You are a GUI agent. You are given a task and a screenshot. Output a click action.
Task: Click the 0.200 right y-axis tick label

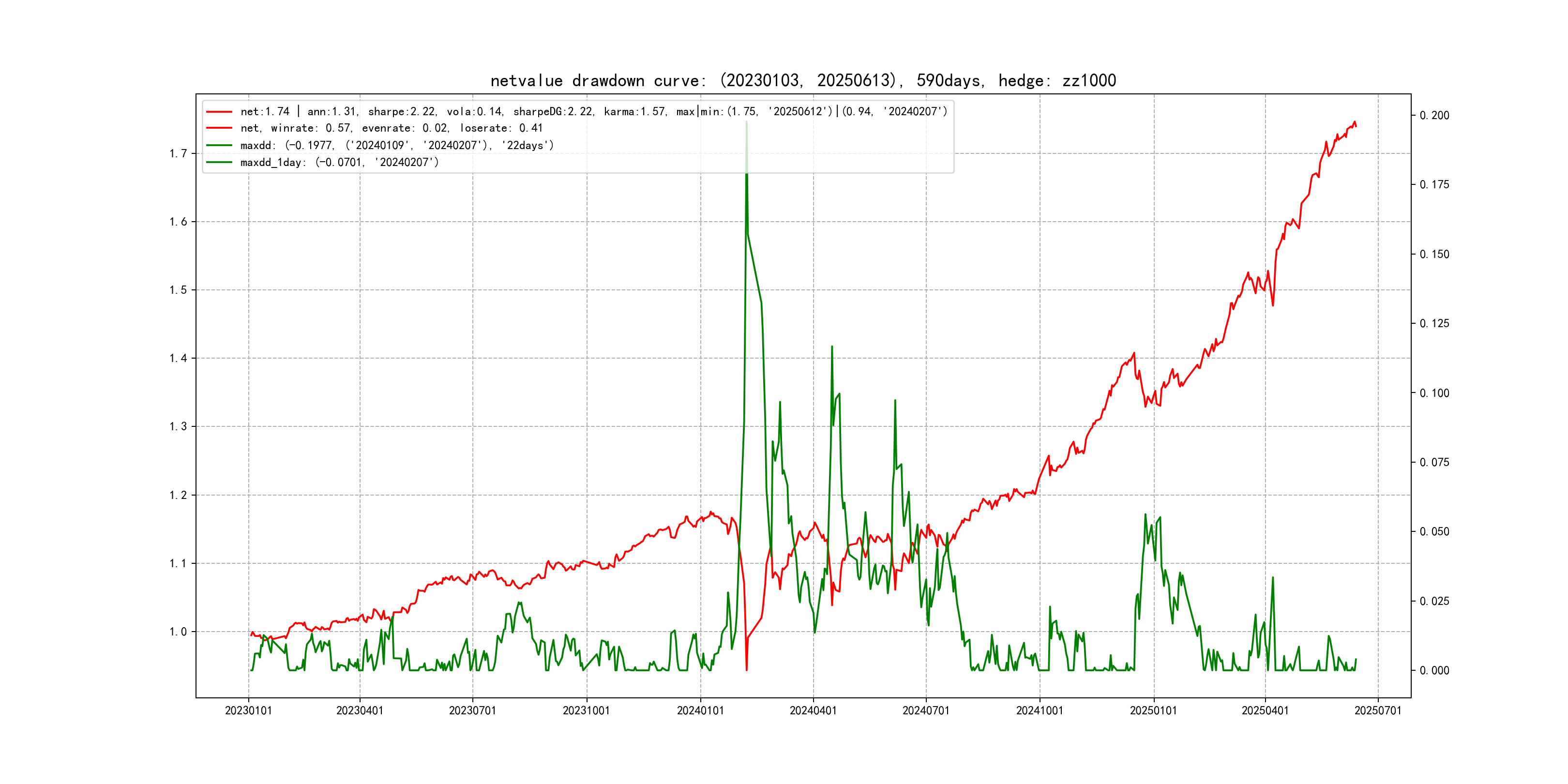point(1435,116)
